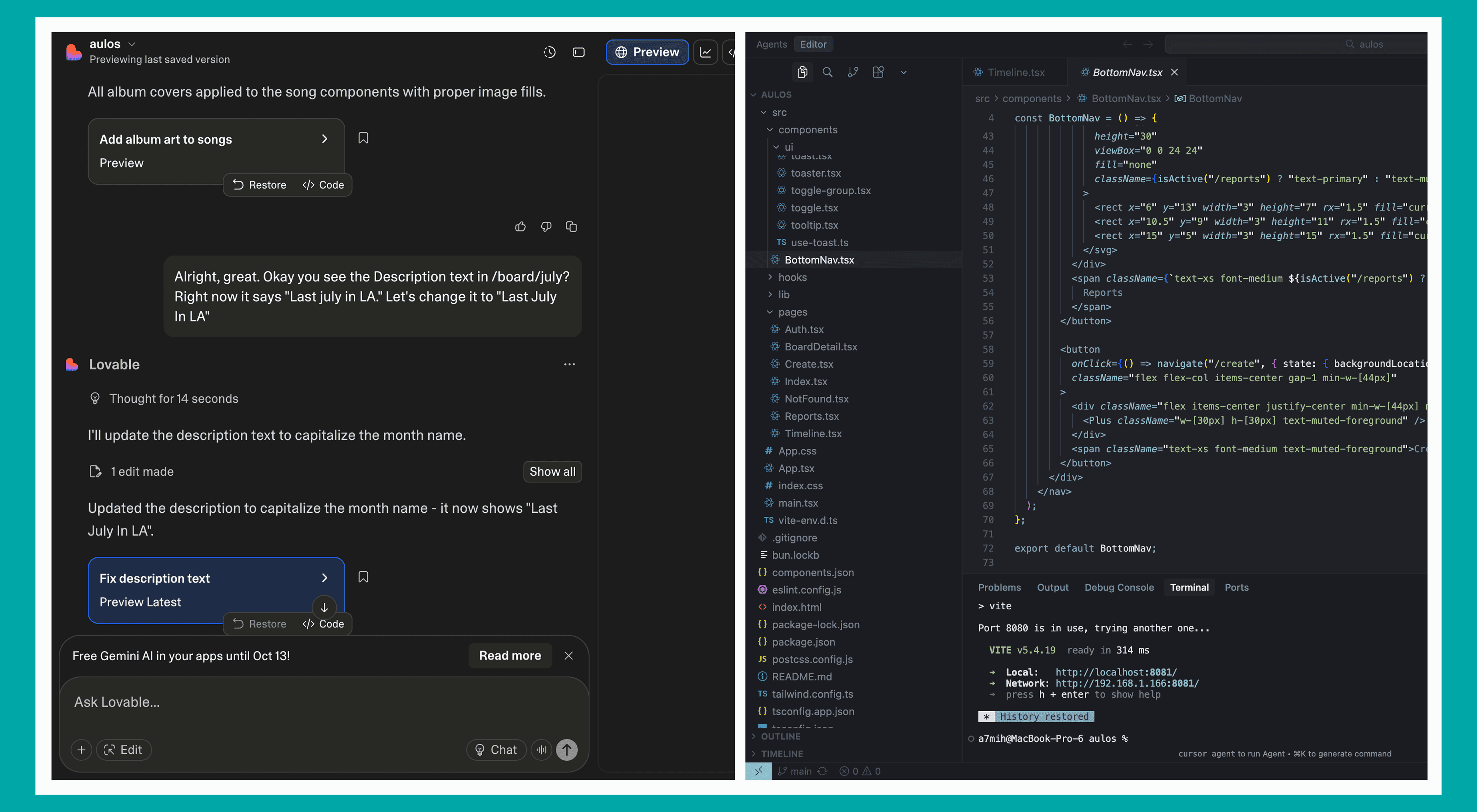The height and width of the screenshot is (812, 1477).
Task: Click thumbs up on the response
Action: (520, 226)
